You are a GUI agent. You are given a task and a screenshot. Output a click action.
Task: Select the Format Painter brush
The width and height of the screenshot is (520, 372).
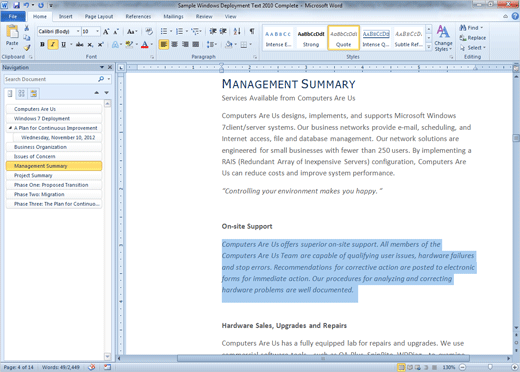(x=27, y=47)
